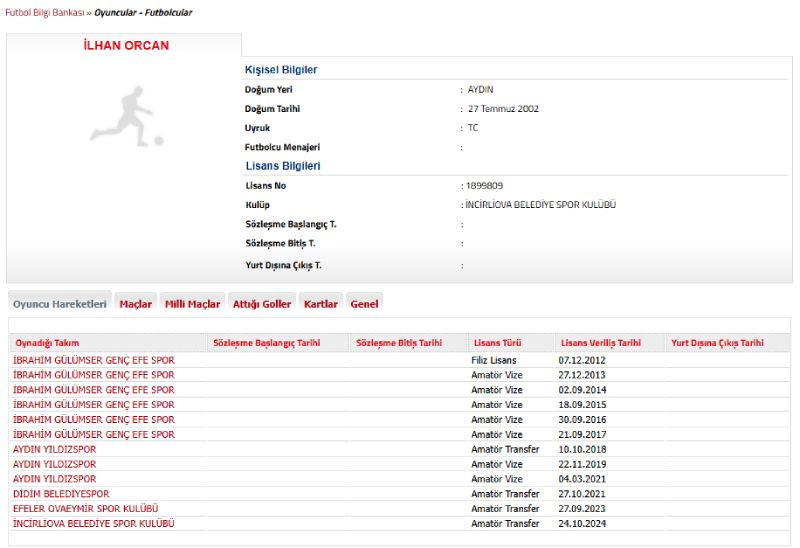Screen dimensions: 800x548
Task: Open İncirliova Belediye Spor Kulübü table link
Action: [94, 524]
